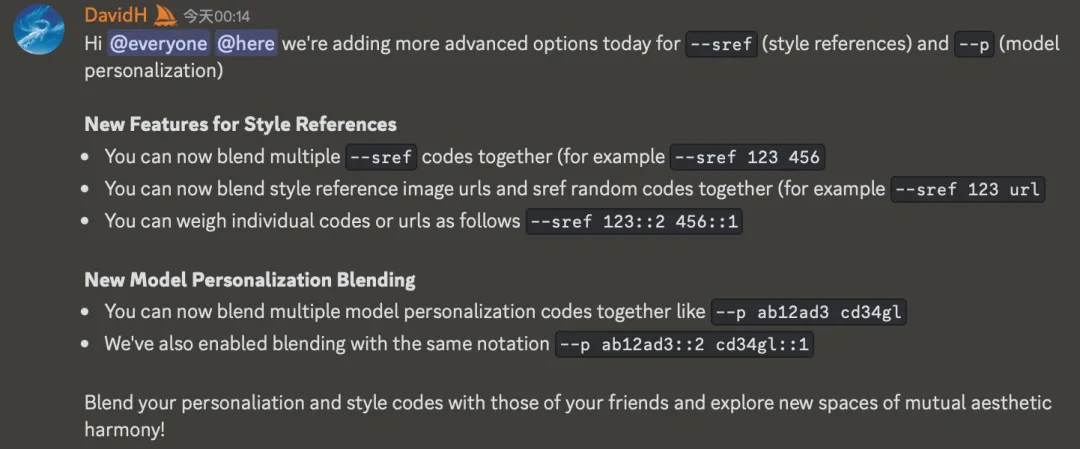Screen dimensions: 1080x449
Task: Click the DavidH username
Action: tap(115, 14)
